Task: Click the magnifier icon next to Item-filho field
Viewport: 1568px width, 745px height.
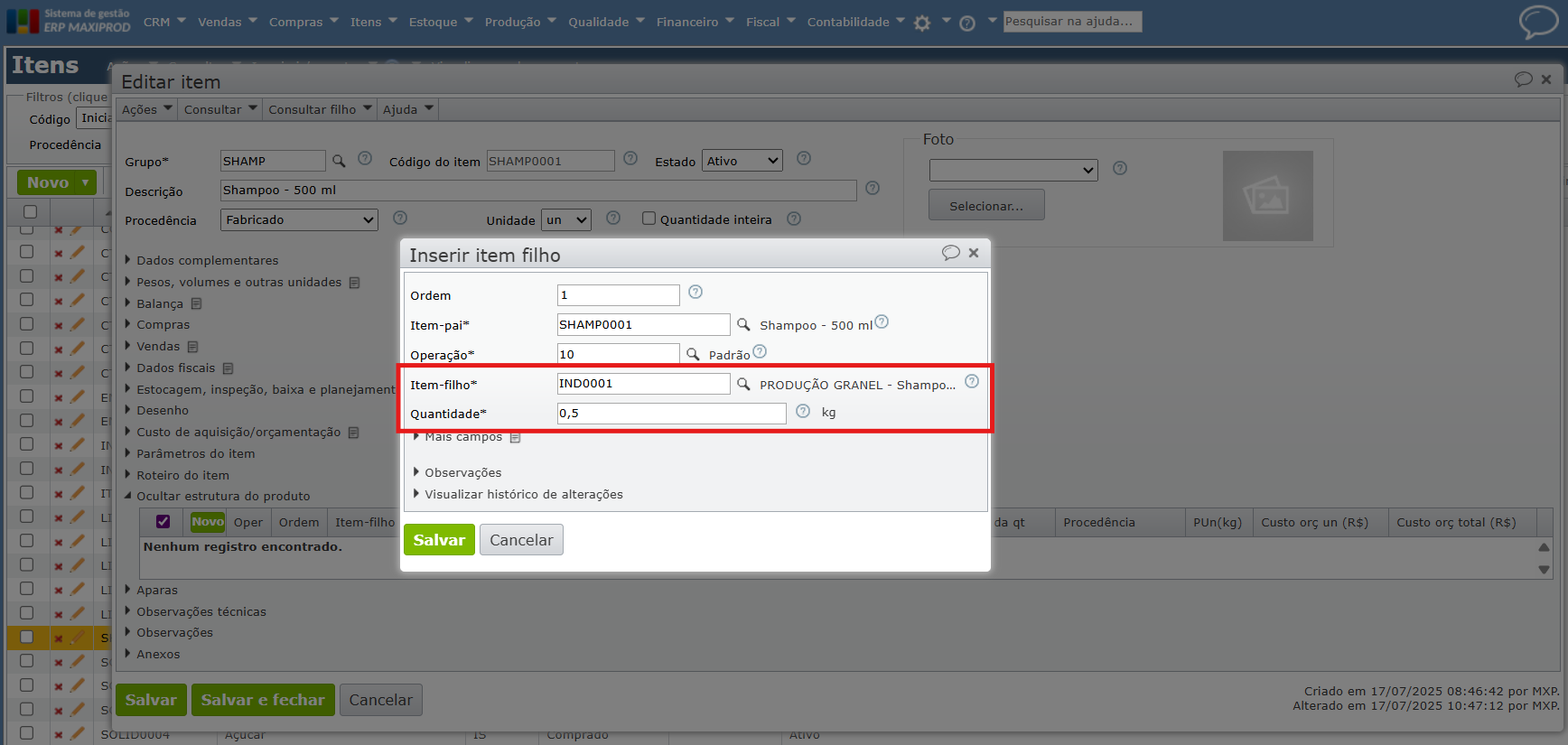Action: tap(743, 384)
